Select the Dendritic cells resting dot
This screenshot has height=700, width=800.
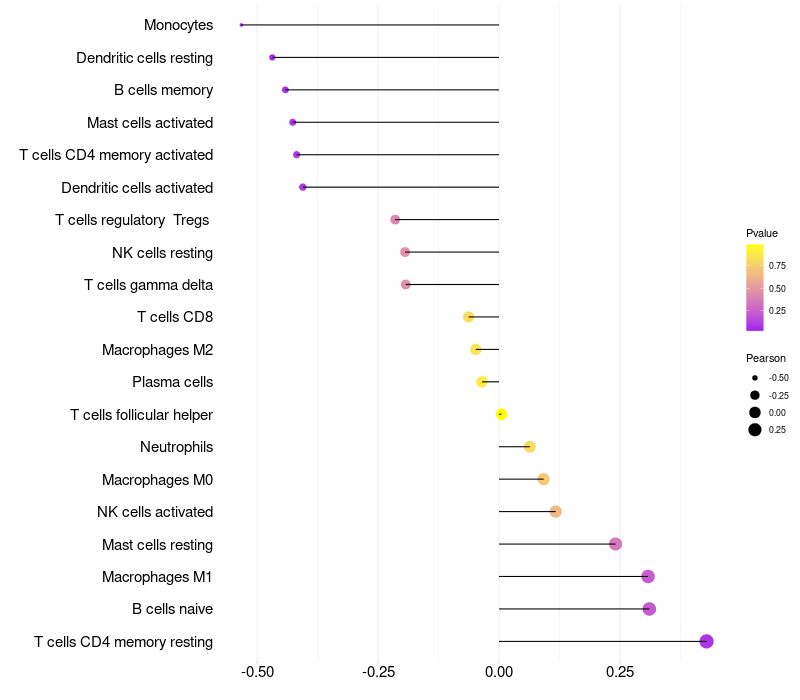[x=272, y=58]
